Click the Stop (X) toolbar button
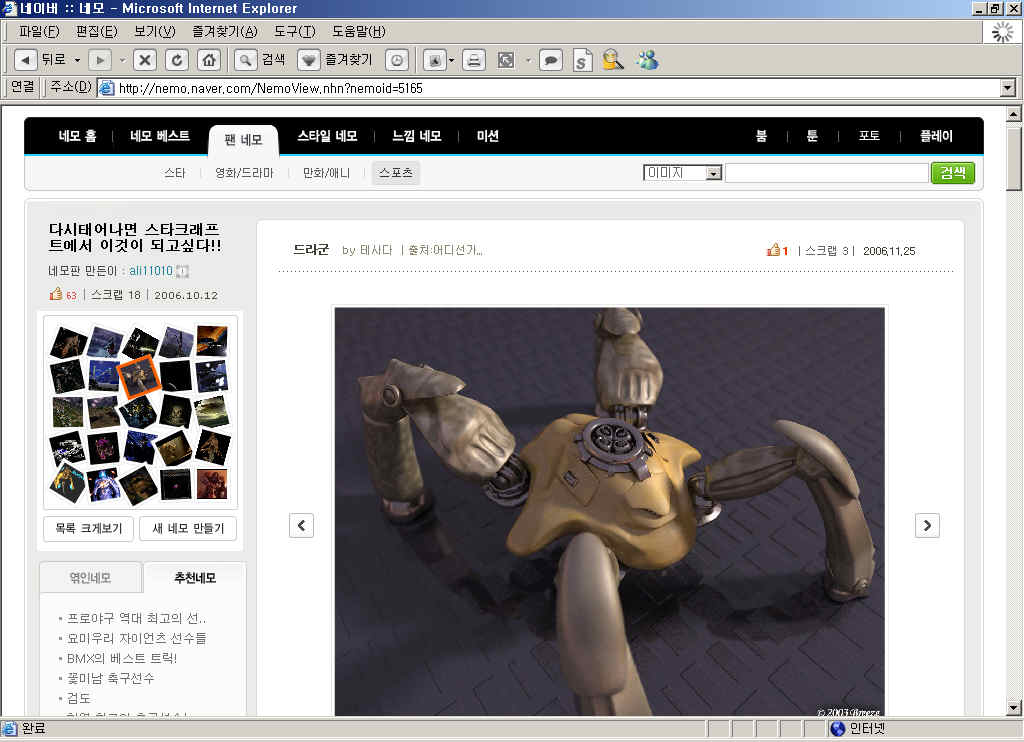Viewport: 1024px width, 742px height. pyautogui.click(x=145, y=60)
